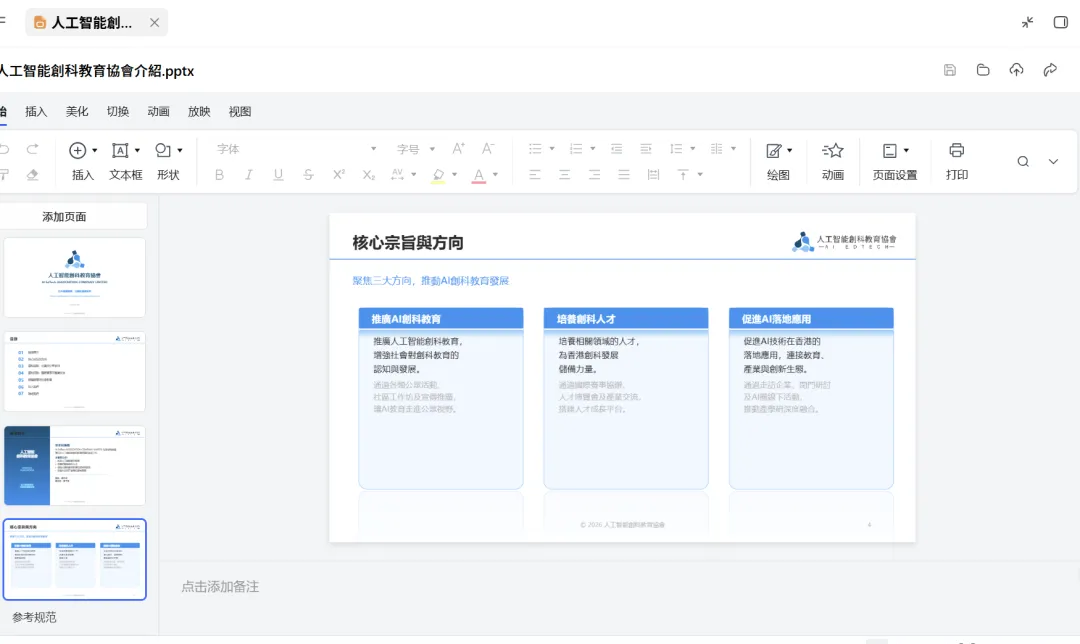Screen dimensions: 1080x644
Task: Expand the toolbar collapse chevron
Action: click(x=1053, y=161)
